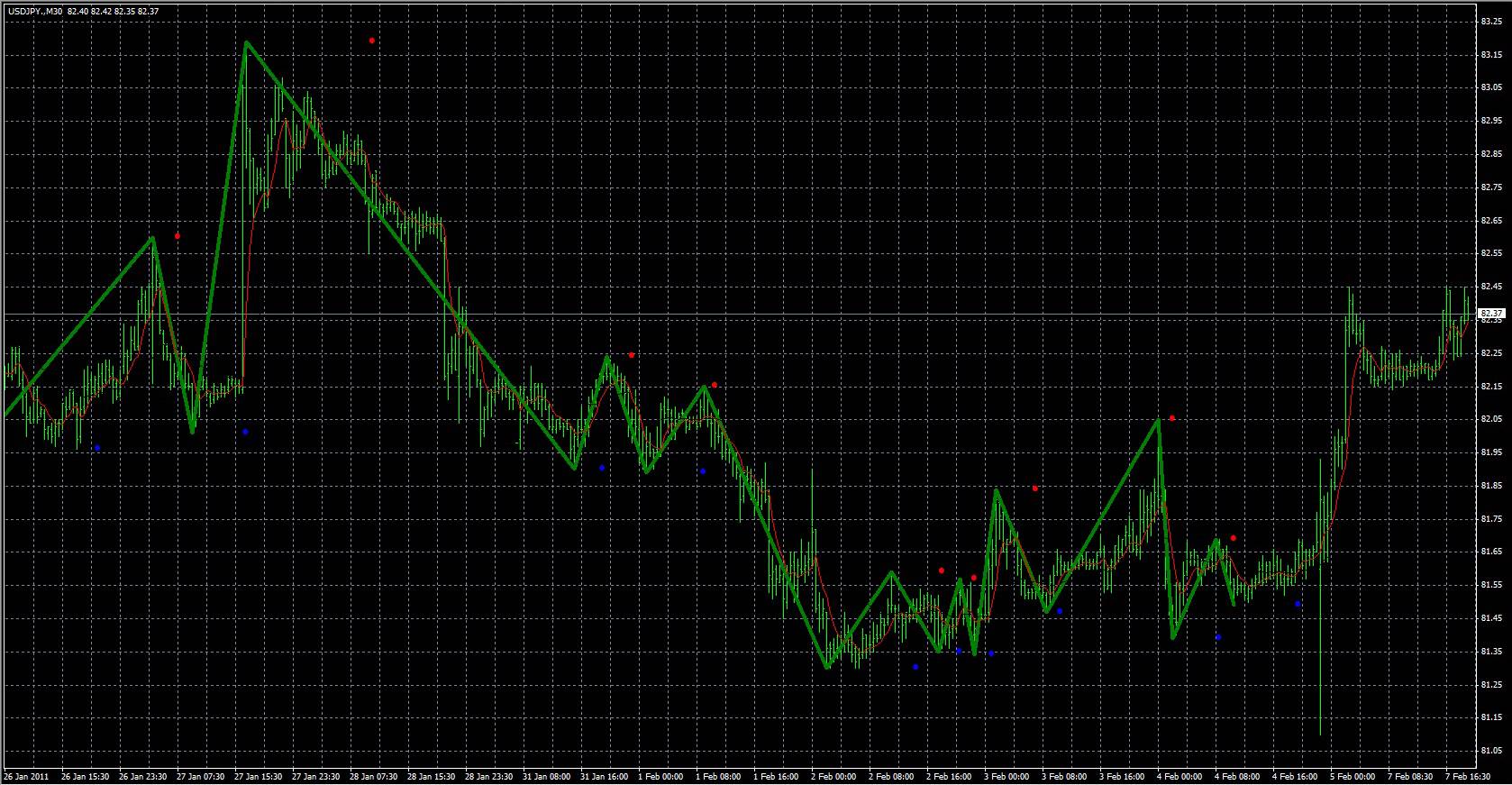The width and height of the screenshot is (1512, 785).
Task: Select the 1 Feb 00:00 time label
Action: click(x=661, y=776)
